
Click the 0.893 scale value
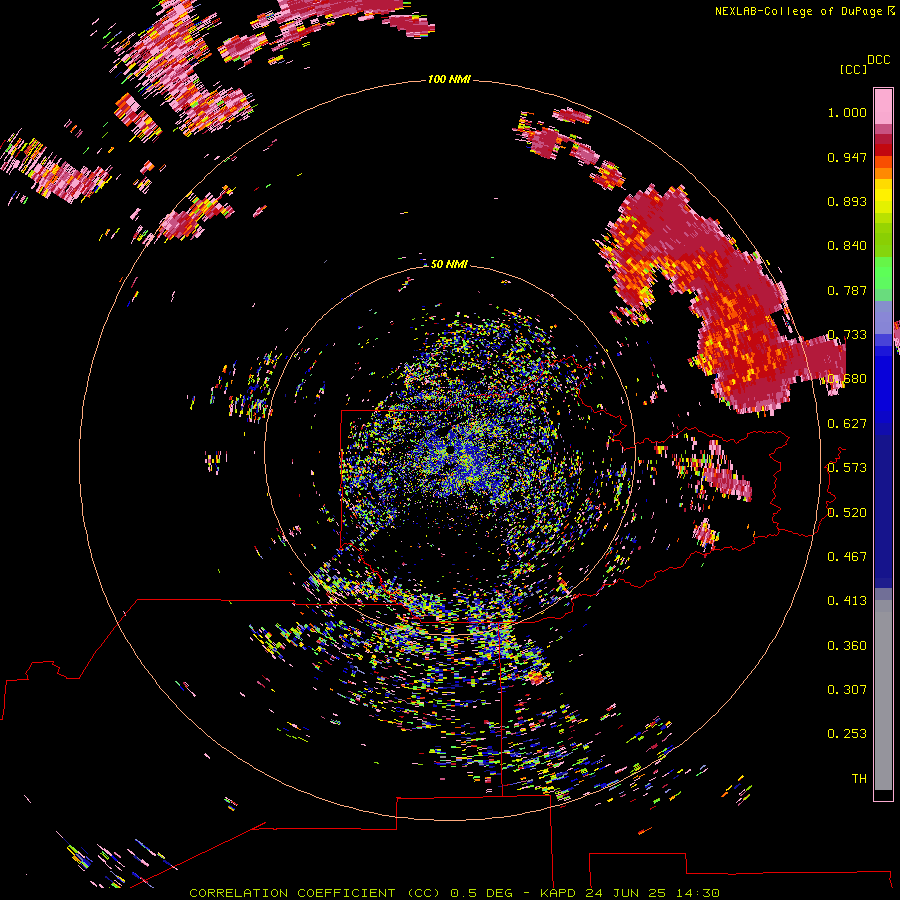[x=847, y=201]
